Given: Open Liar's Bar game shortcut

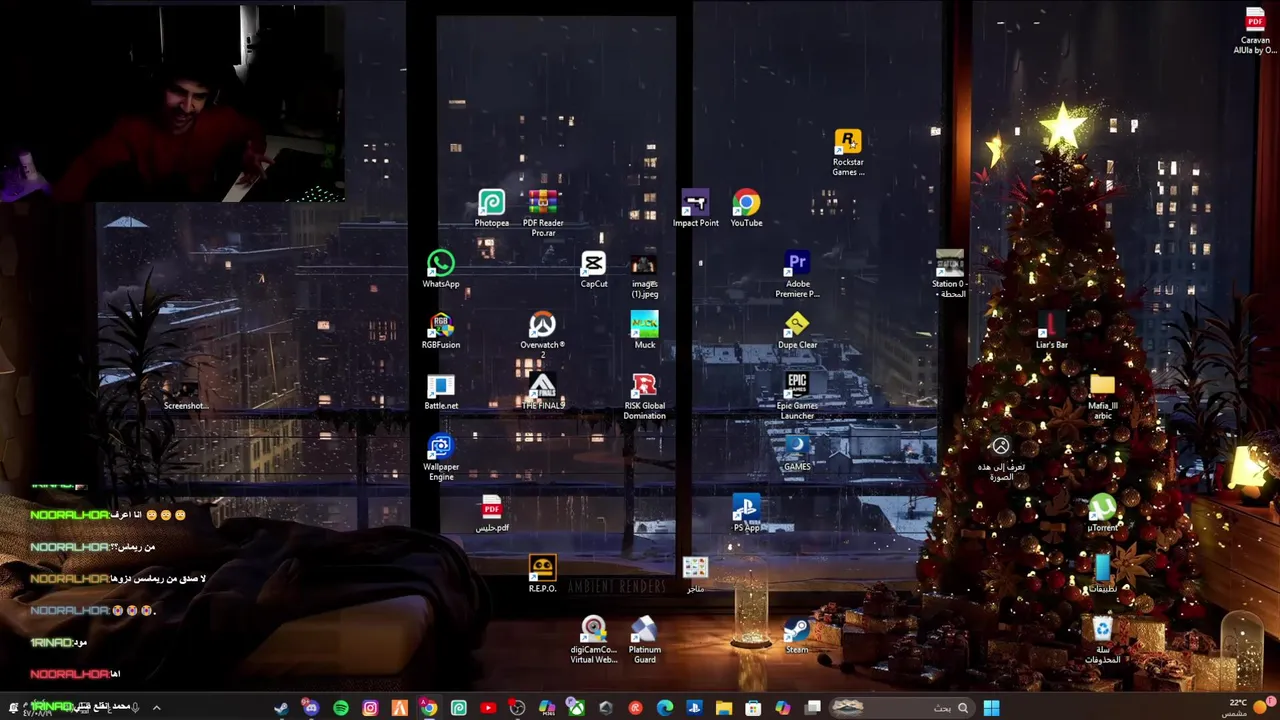Looking at the screenshot, I should coord(1051,331).
